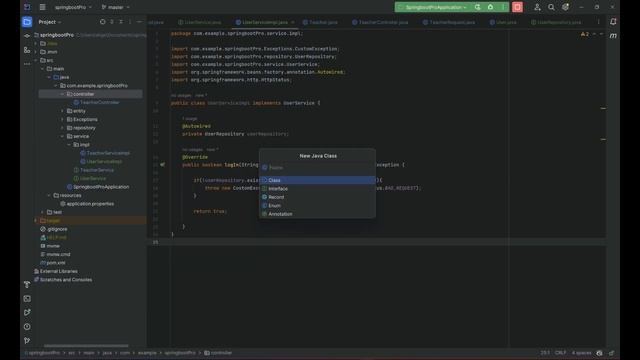Switch to the UserService.java tab
Screen dimensions: 640x360
200,22
